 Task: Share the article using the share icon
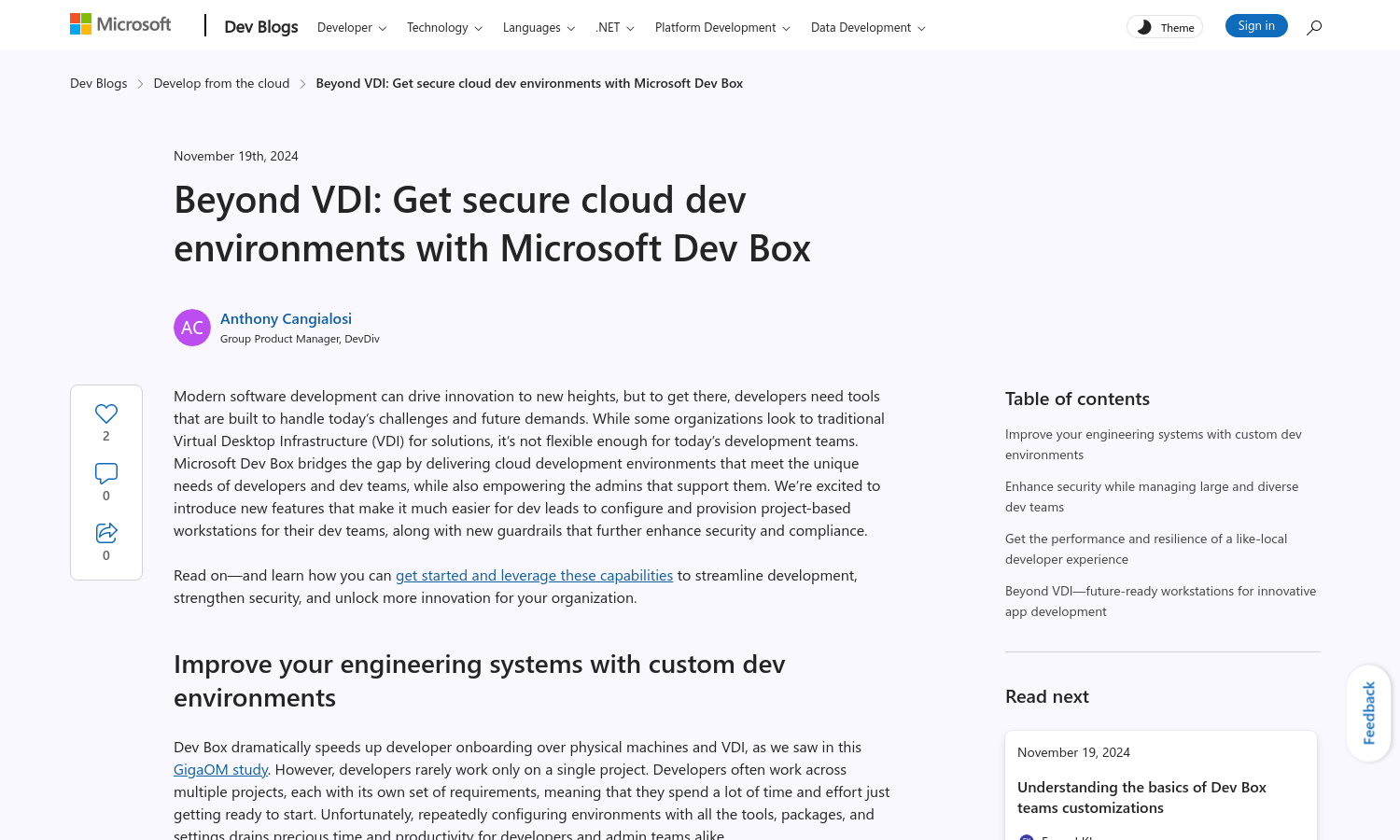105,533
